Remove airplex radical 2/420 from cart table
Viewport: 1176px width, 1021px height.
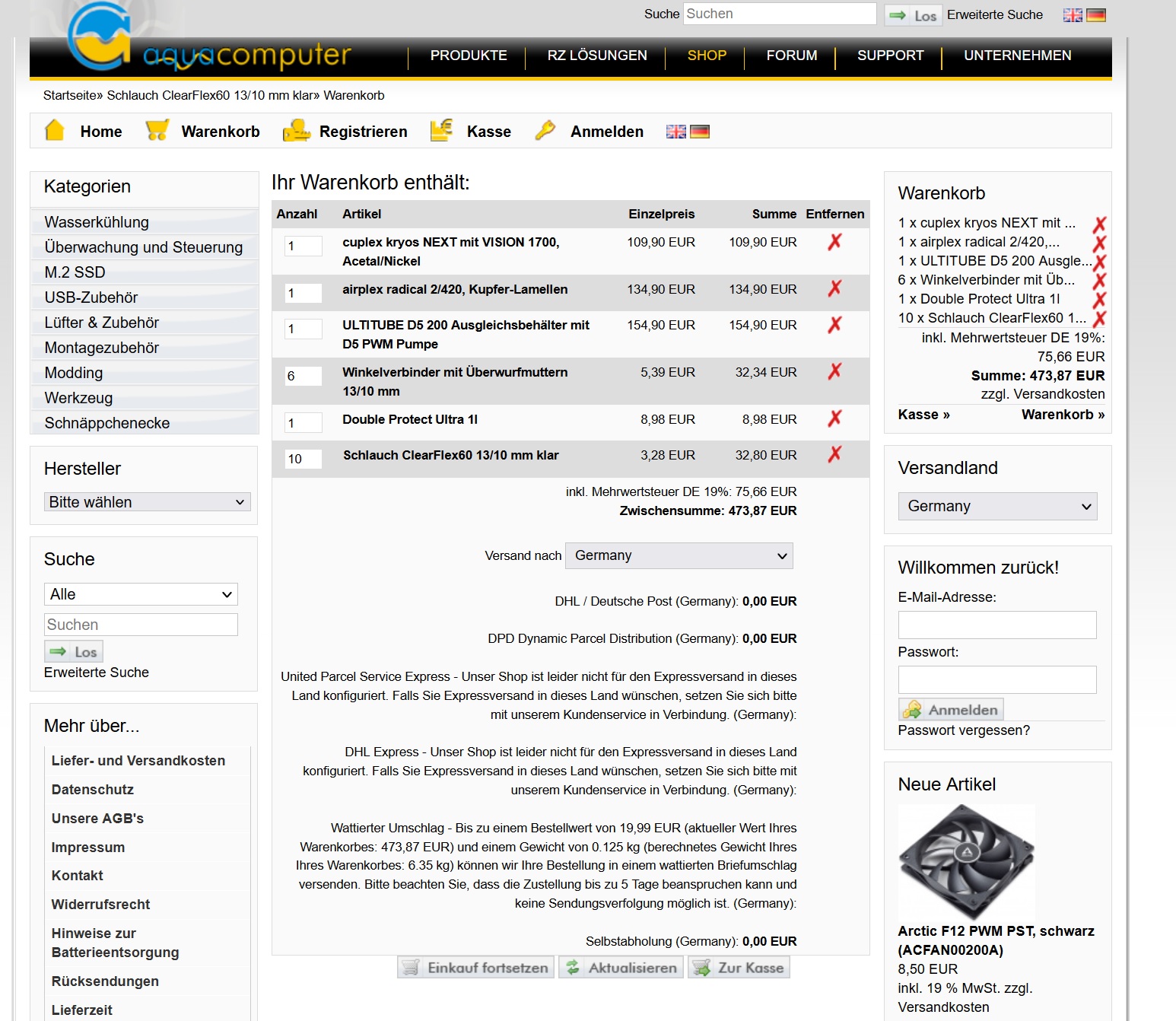tap(834, 288)
